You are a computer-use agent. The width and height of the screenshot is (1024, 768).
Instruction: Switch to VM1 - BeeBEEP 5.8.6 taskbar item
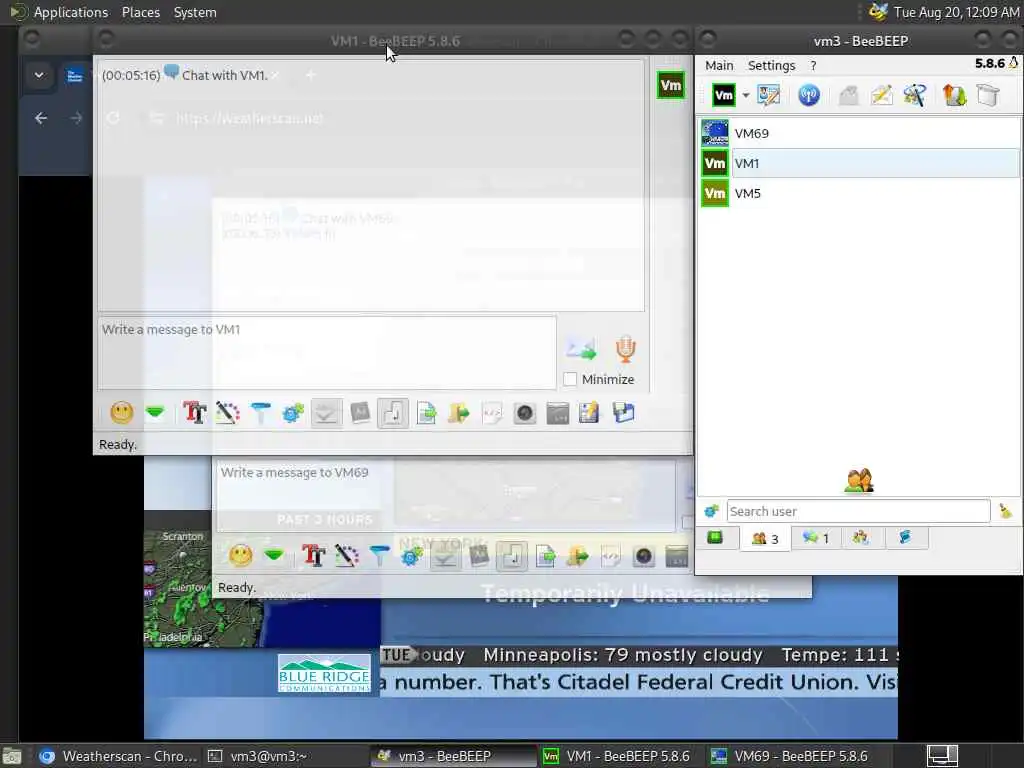point(617,756)
